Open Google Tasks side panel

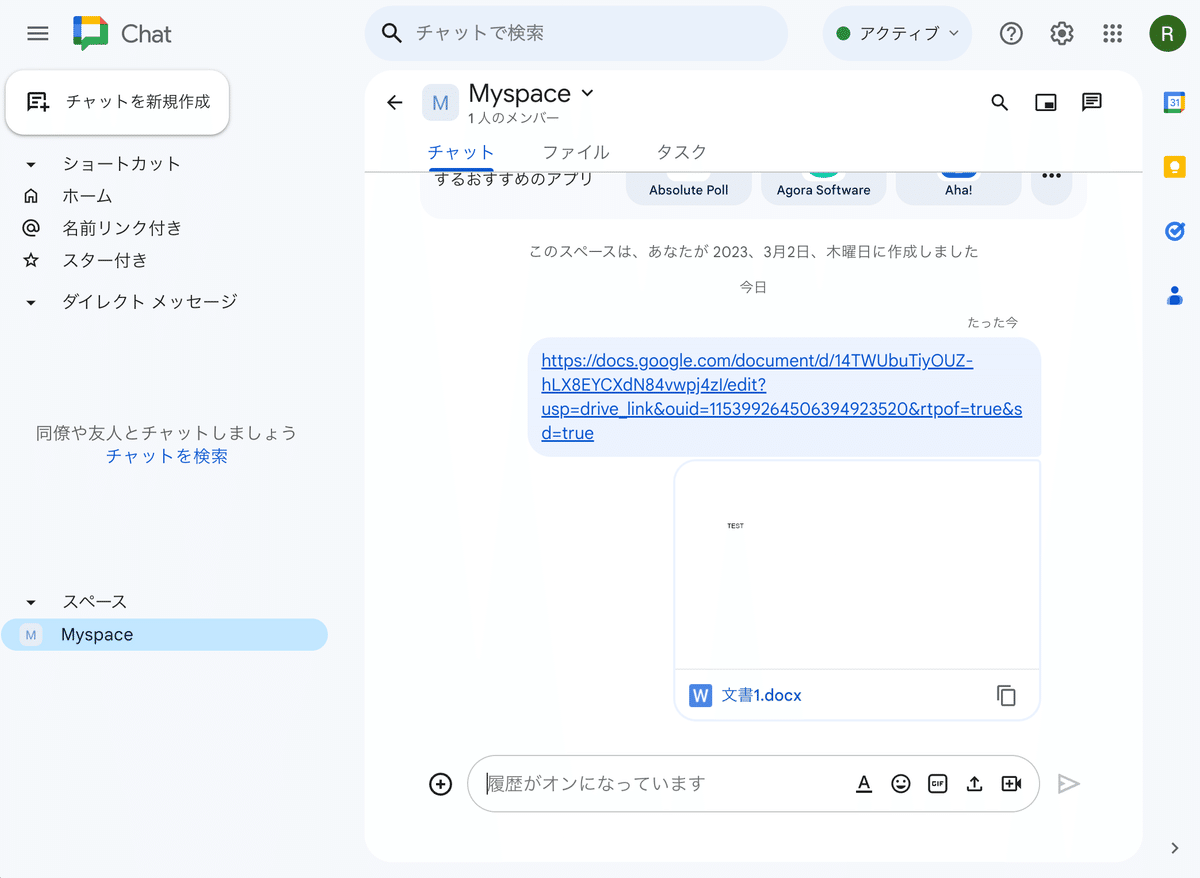(x=1175, y=231)
